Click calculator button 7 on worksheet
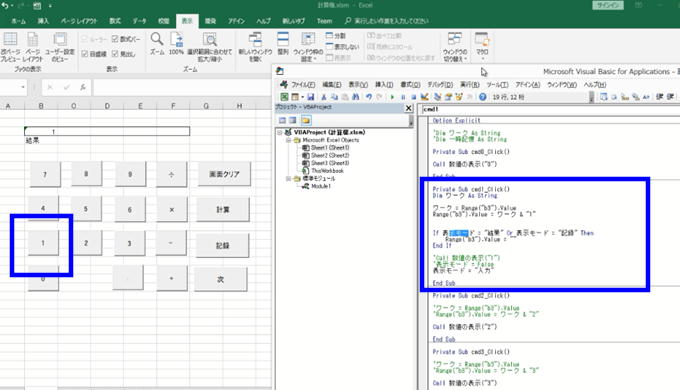Image resolution: width=680 pixels, height=390 pixels. click(45, 174)
